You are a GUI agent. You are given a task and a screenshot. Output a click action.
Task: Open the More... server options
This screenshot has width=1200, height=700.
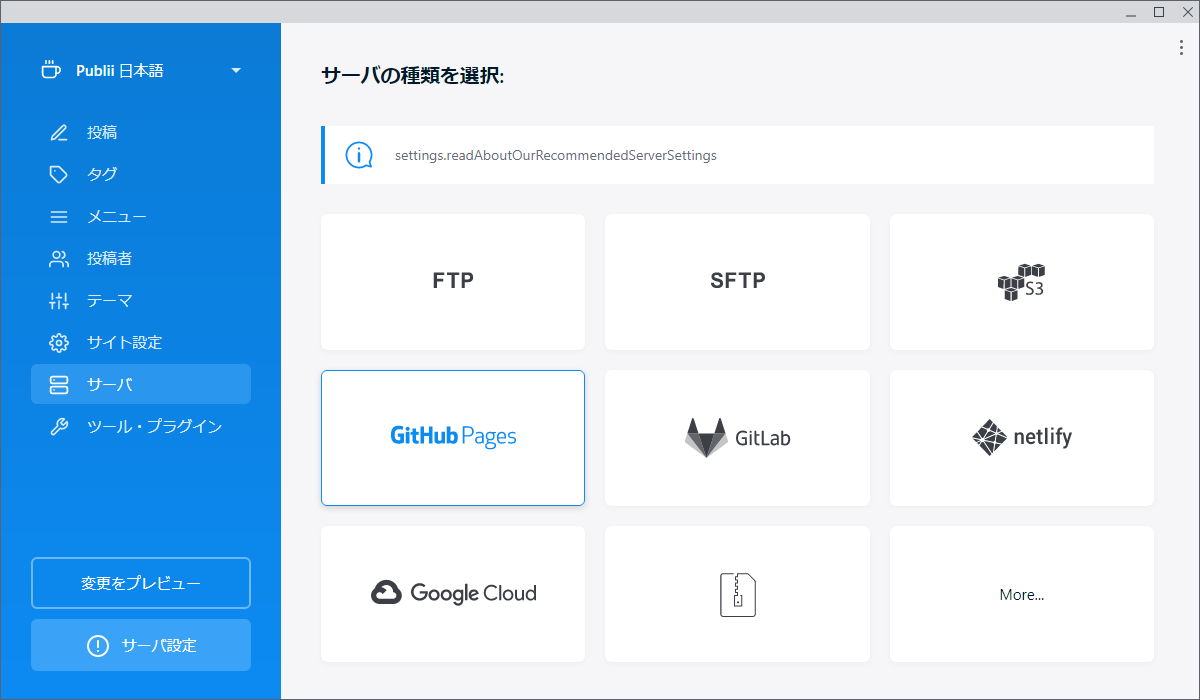pyautogui.click(x=1021, y=593)
